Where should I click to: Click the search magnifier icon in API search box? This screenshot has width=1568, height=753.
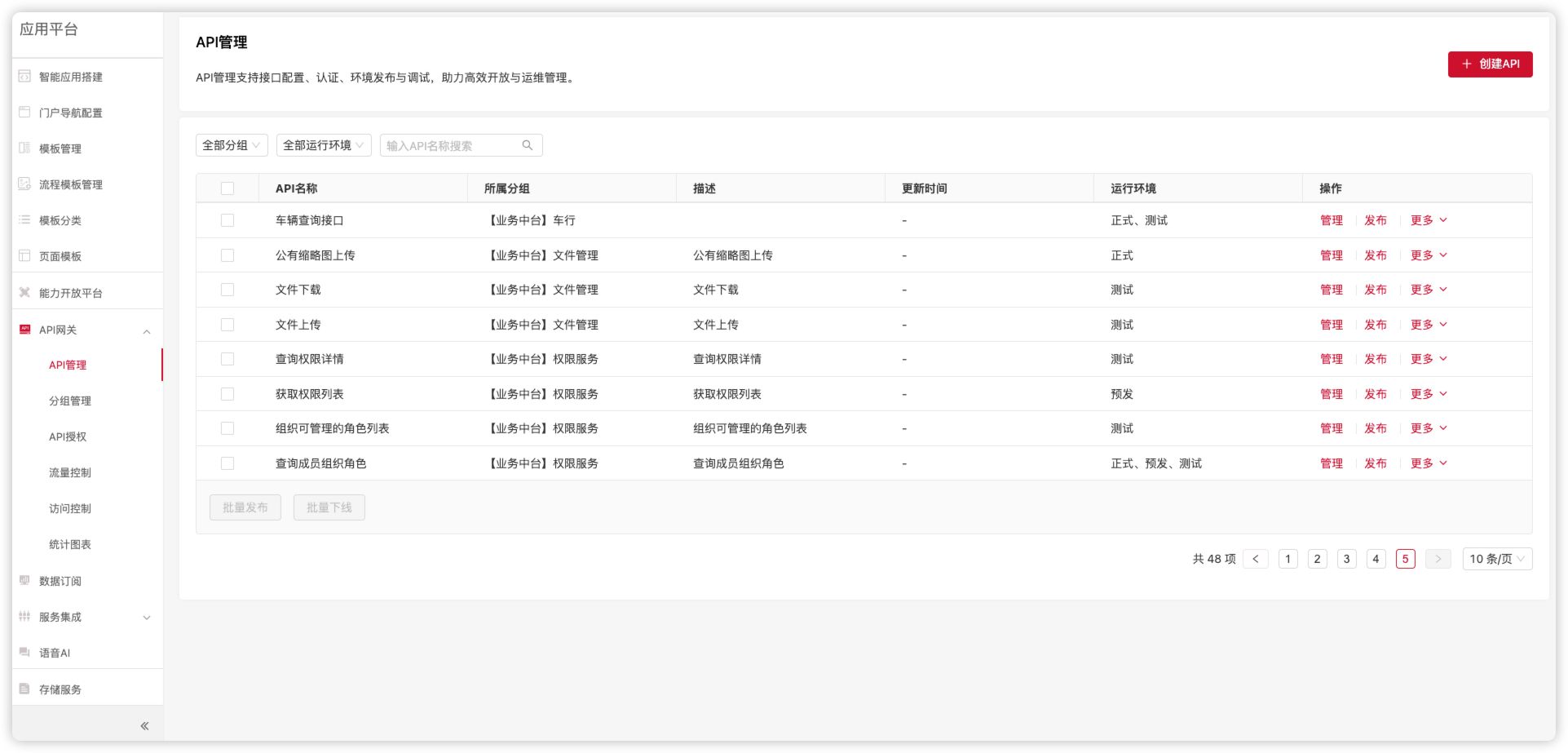527,144
